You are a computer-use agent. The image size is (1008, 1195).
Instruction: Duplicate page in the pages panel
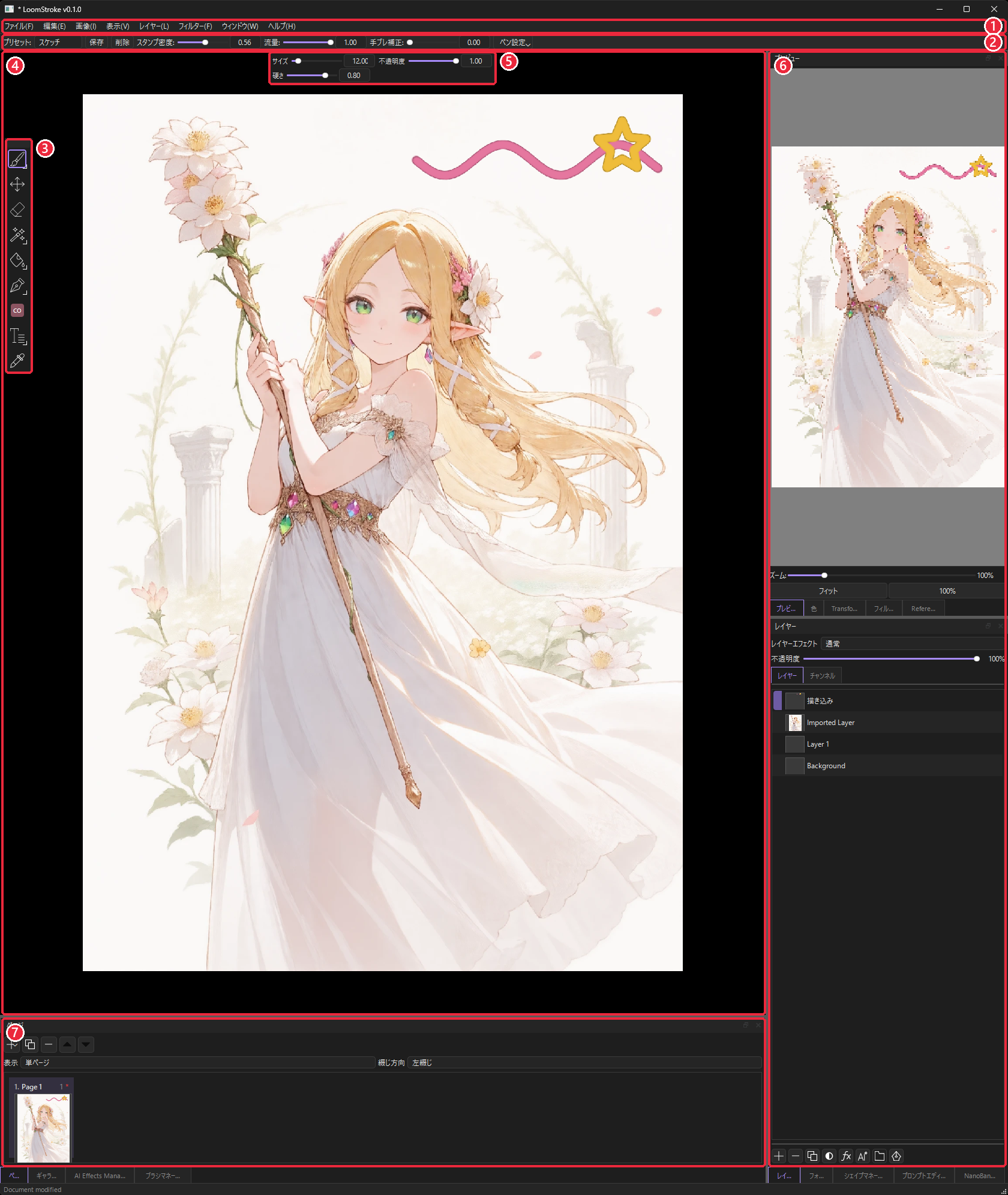[x=30, y=1044]
